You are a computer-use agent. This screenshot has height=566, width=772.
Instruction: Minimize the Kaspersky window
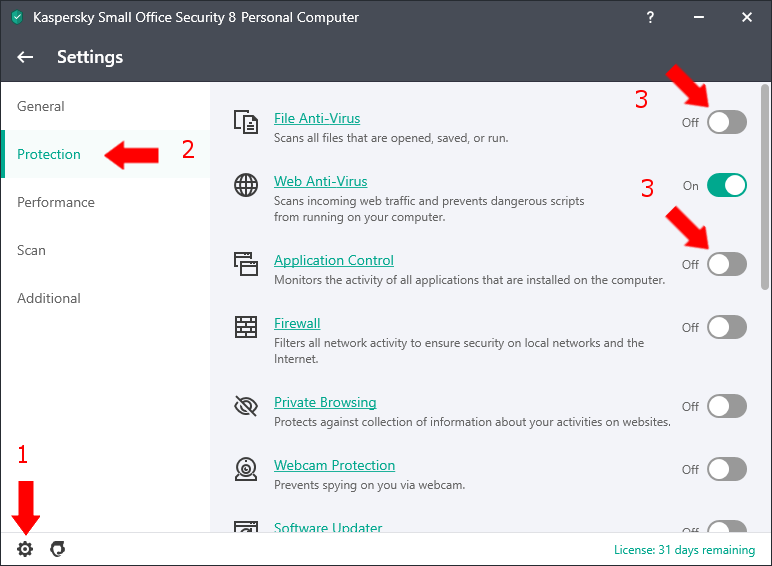point(698,17)
